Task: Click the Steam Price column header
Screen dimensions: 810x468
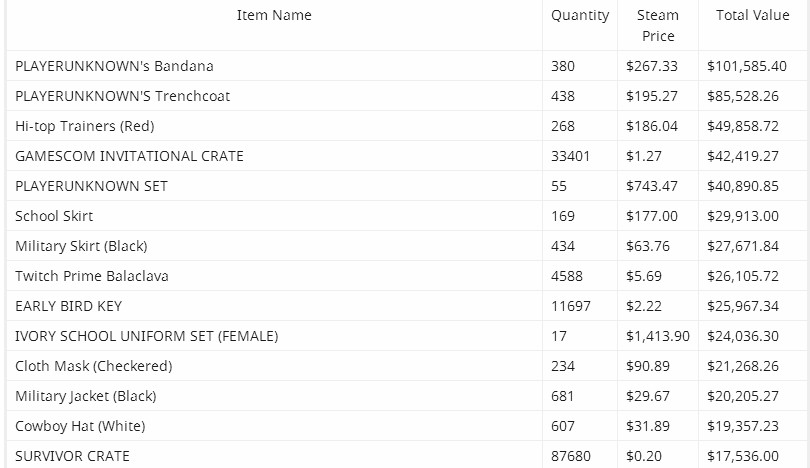Action: tap(657, 25)
